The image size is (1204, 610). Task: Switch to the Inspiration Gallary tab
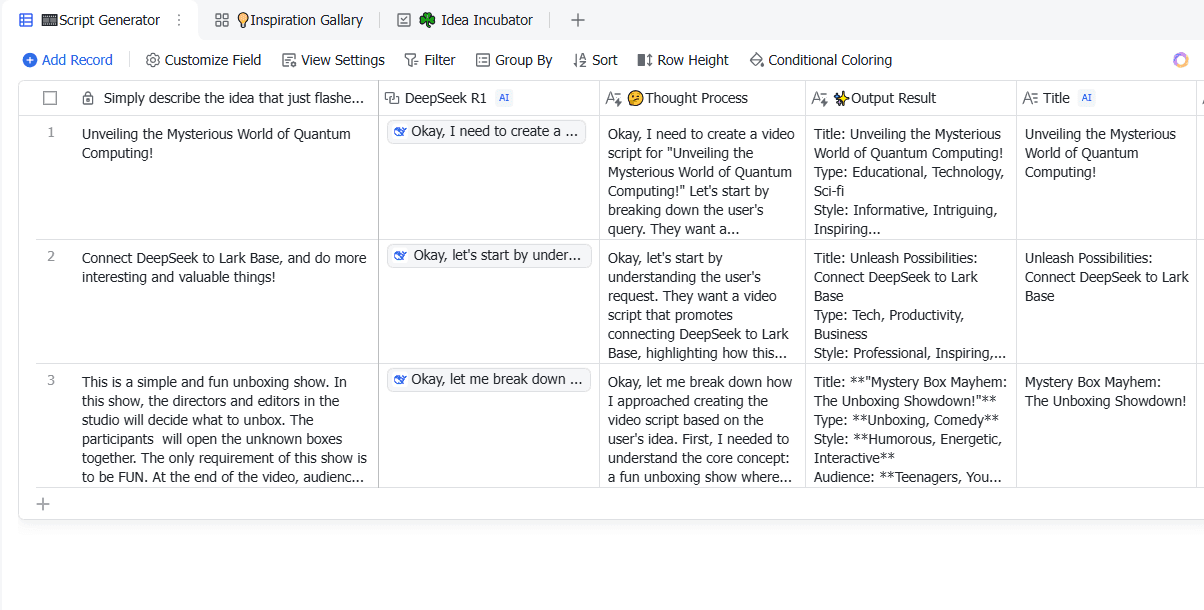pos(289,20)
